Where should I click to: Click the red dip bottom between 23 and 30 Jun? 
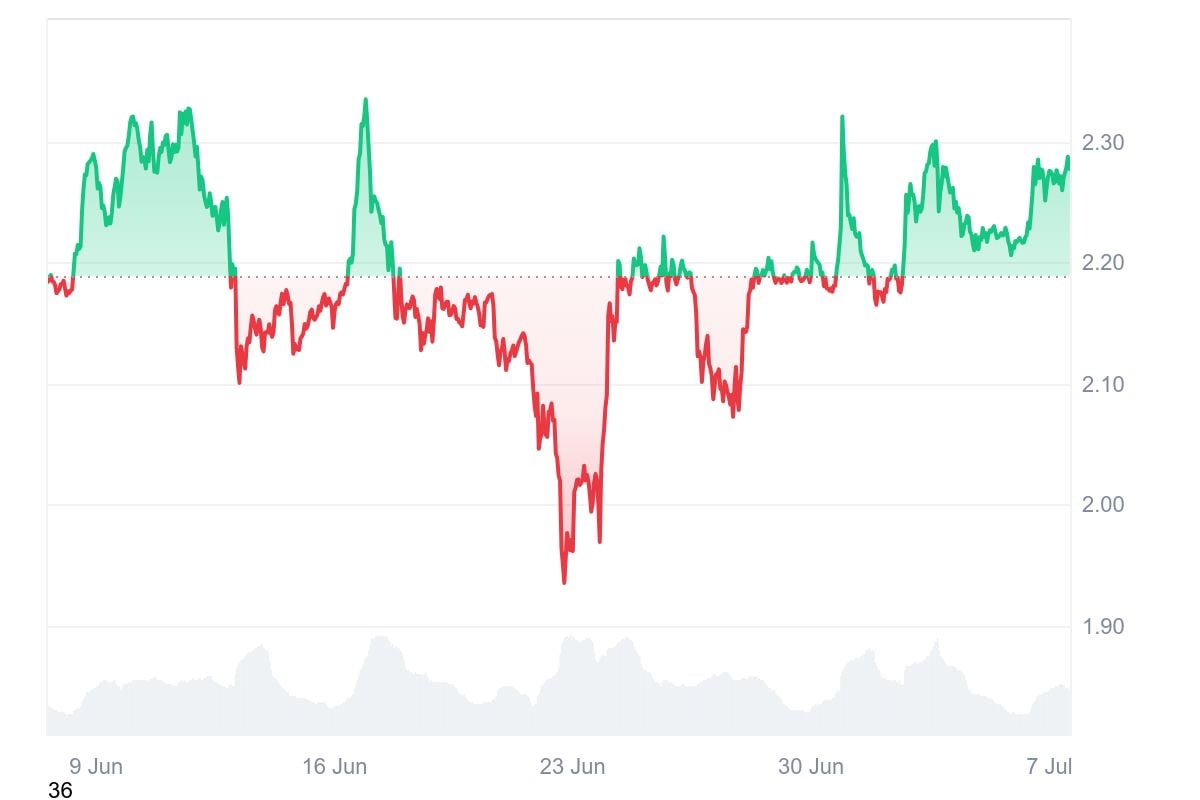click(733, 415)
